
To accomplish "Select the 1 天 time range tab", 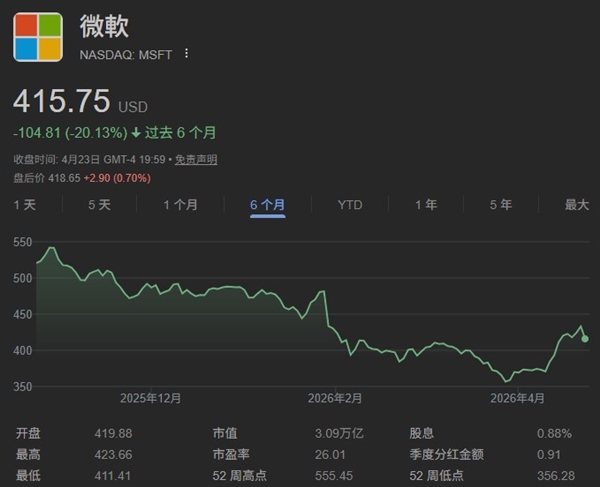I will click(x=25, y=204).
